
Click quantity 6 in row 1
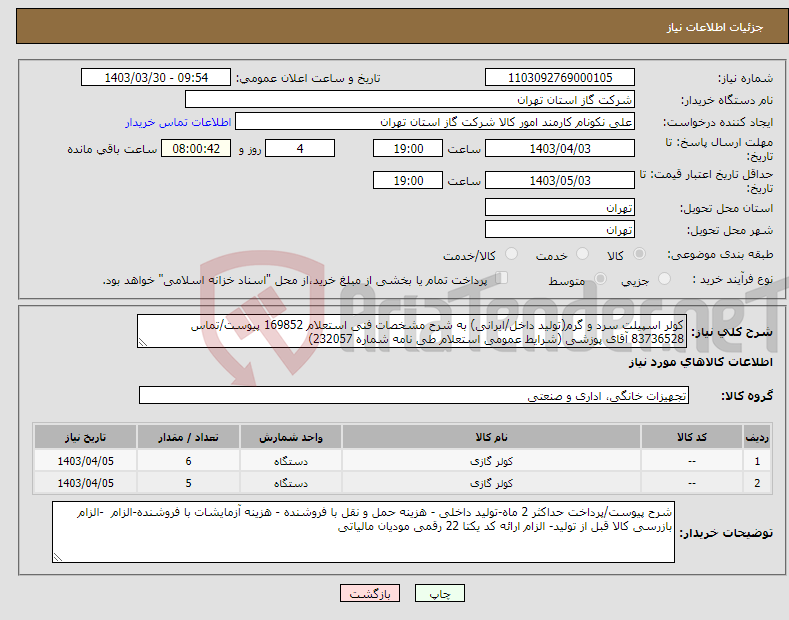(188, 461)
